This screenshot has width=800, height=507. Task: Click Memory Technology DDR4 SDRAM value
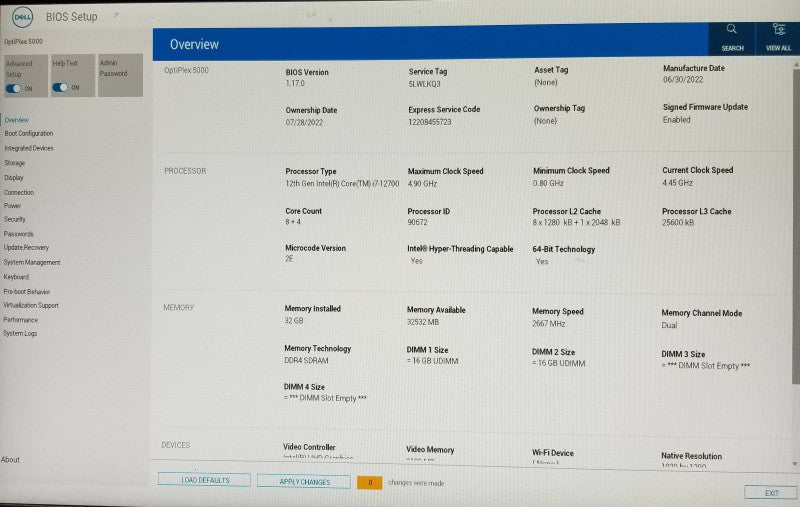[306, 360]
